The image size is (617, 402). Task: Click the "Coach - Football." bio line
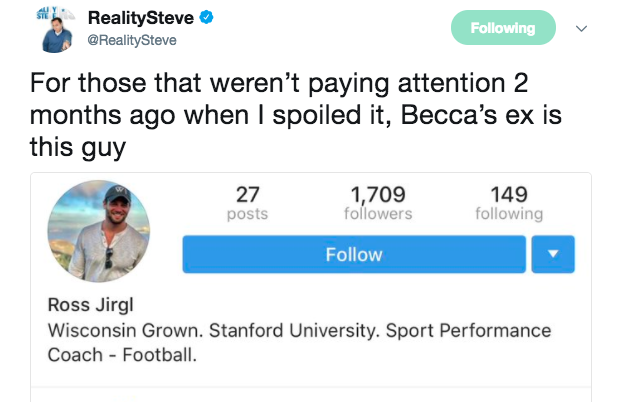(x=121, y=354)
